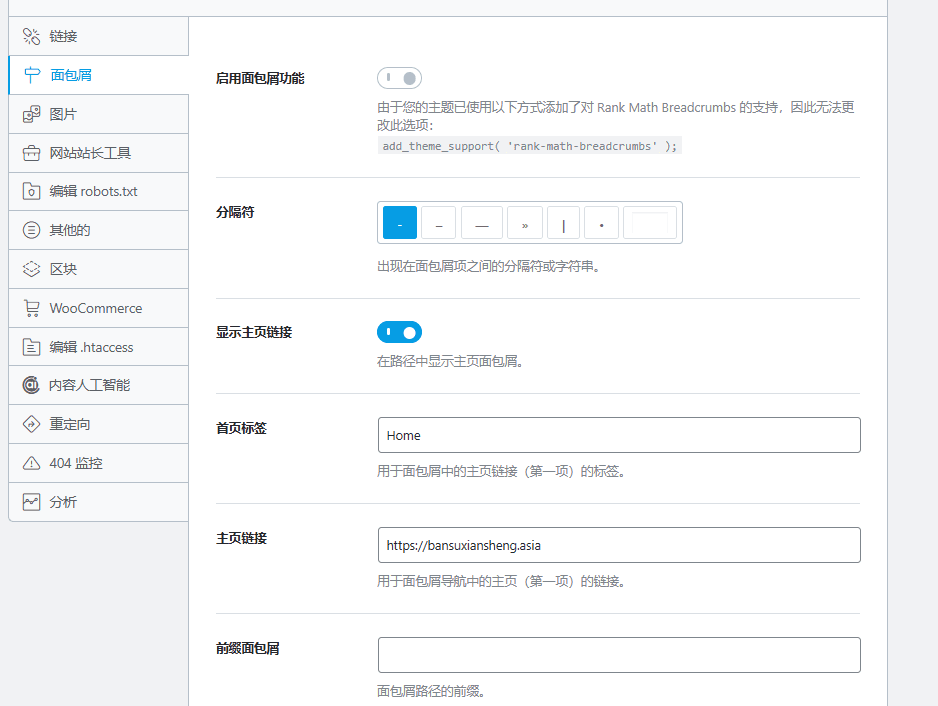Click the blocks icon beside 区块
The height and width of the screenshot is (706, 938).
click(x=32, y=269)
